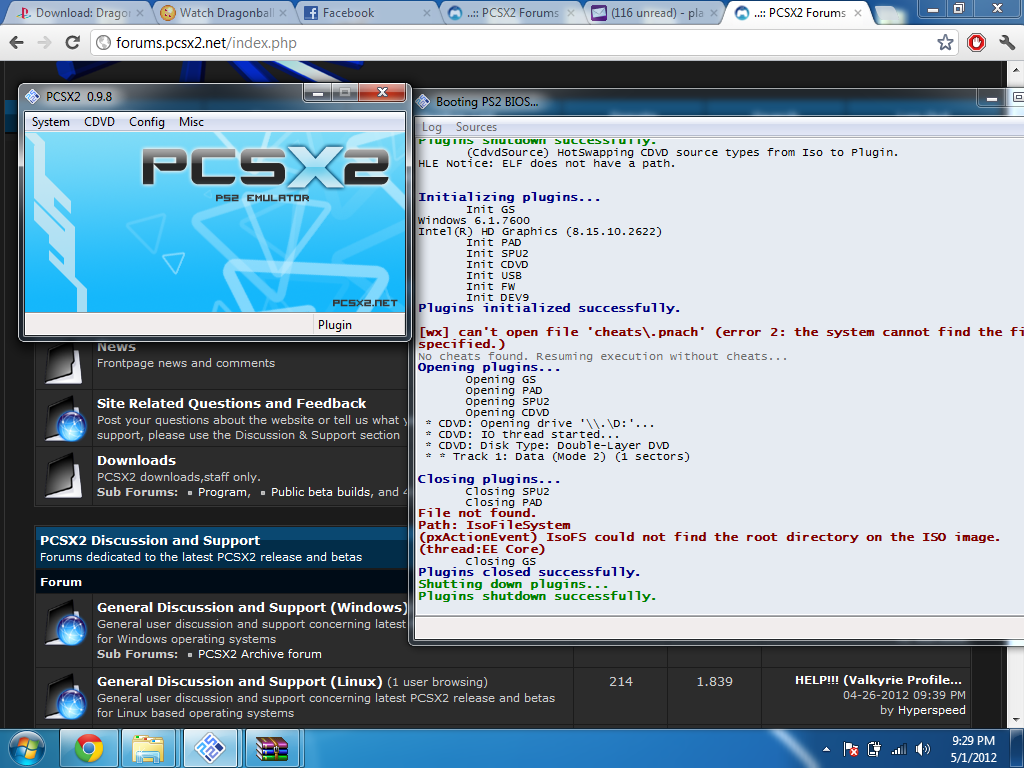The height and width of the screenshot is (768, 1024).
Task: Open Windows Explorer from the taskbar
Action: click(x=148, y=748)
